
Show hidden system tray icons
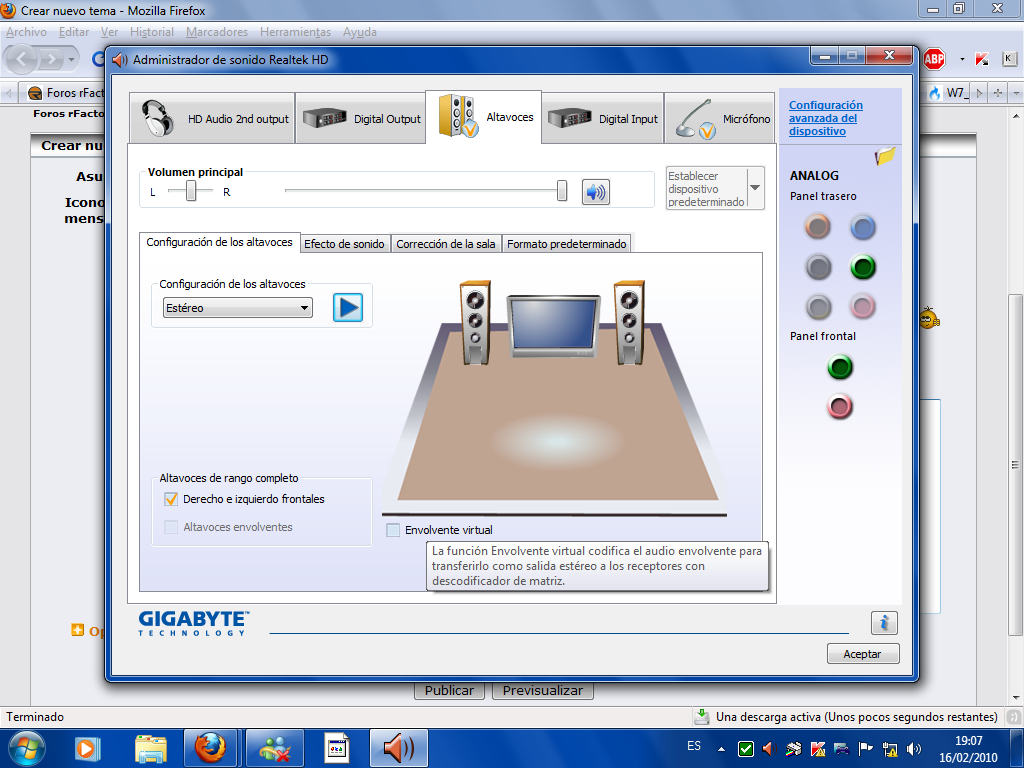[x=721, y=748]
